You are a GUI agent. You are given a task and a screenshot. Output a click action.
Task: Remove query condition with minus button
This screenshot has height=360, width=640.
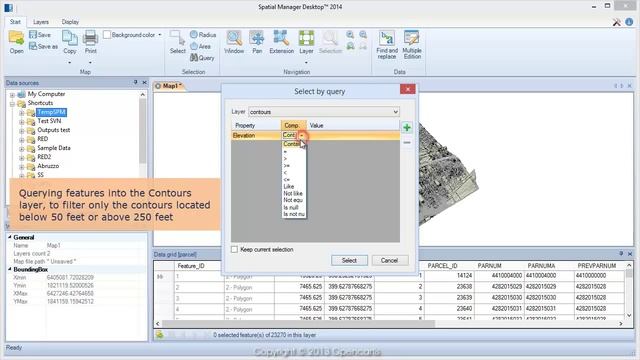coord(407,142)
